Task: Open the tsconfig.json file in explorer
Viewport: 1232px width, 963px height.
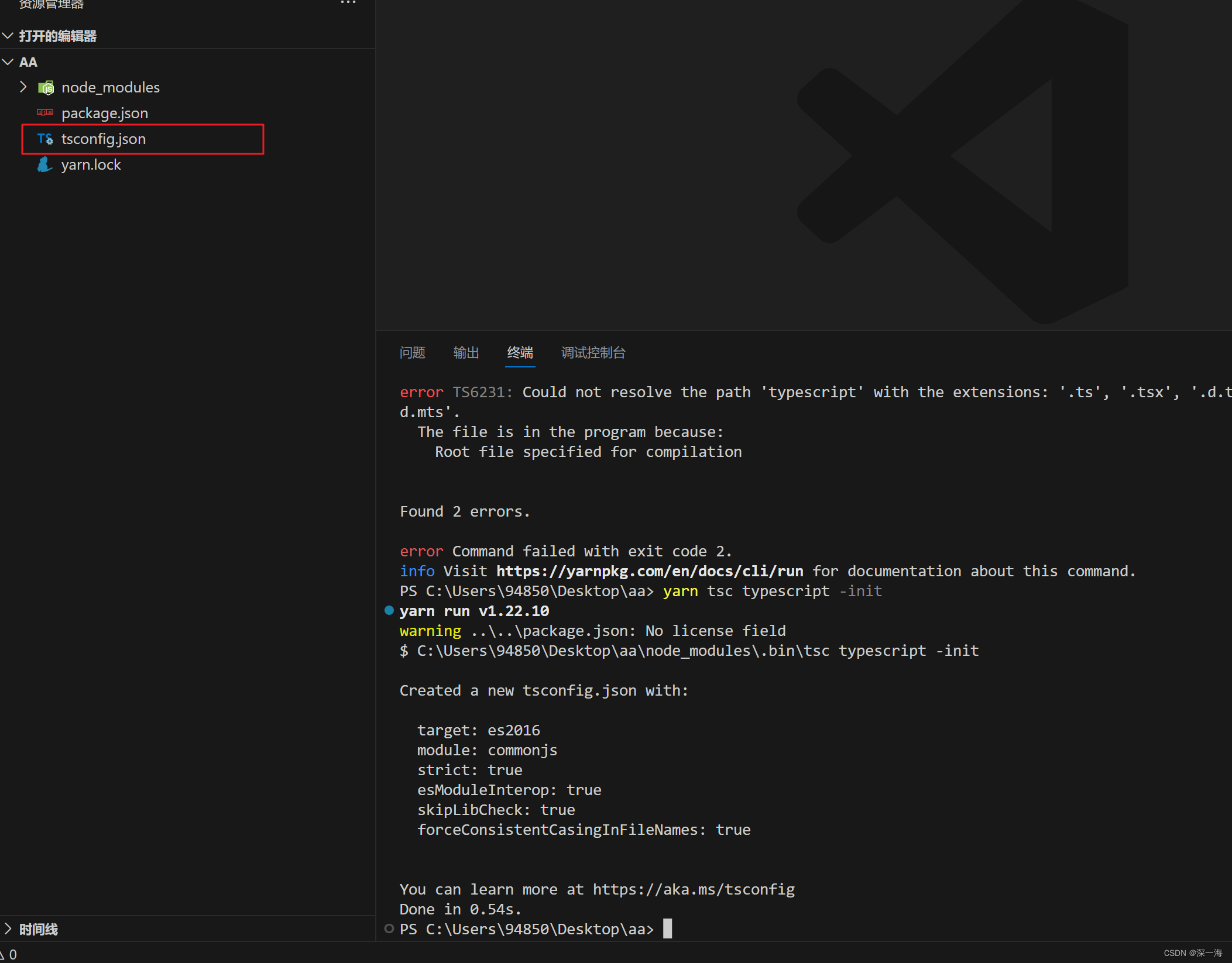Action: tap(104, 139)
